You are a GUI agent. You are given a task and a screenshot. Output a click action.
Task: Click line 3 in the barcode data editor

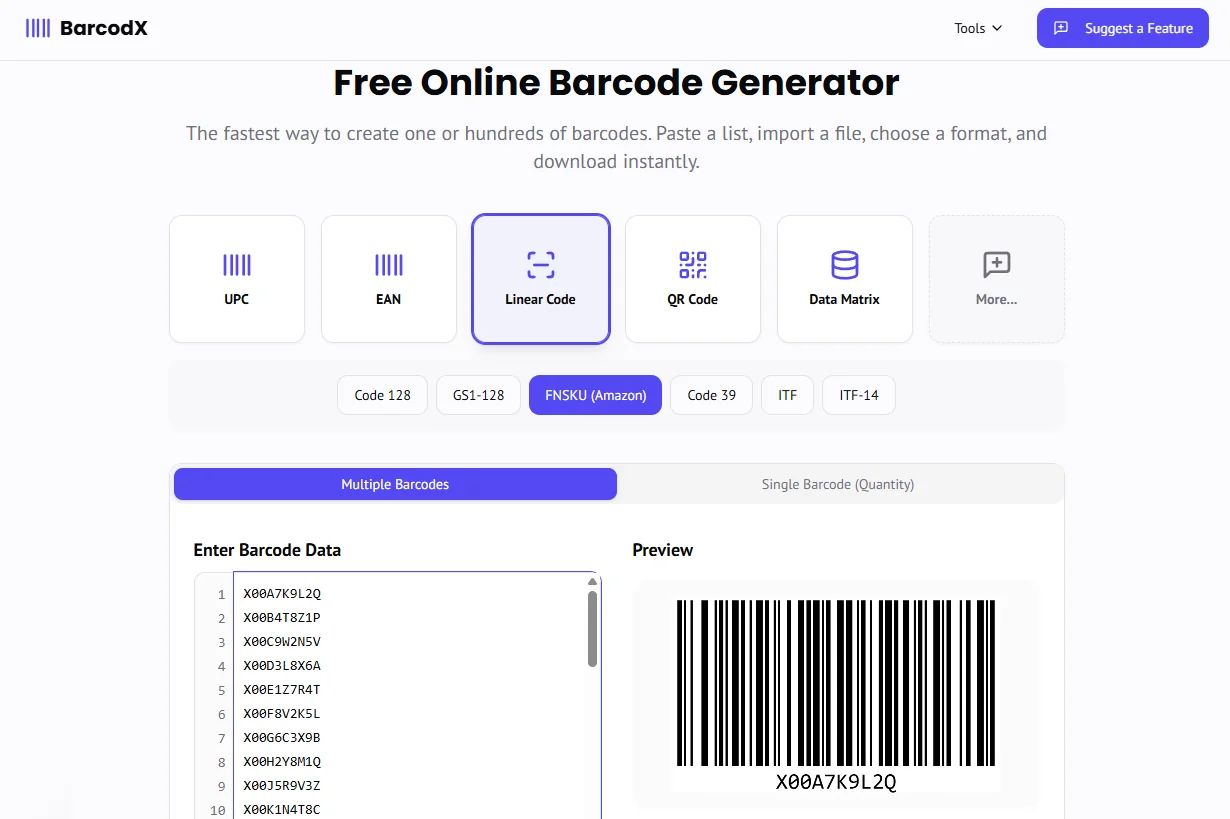(283, 641)
